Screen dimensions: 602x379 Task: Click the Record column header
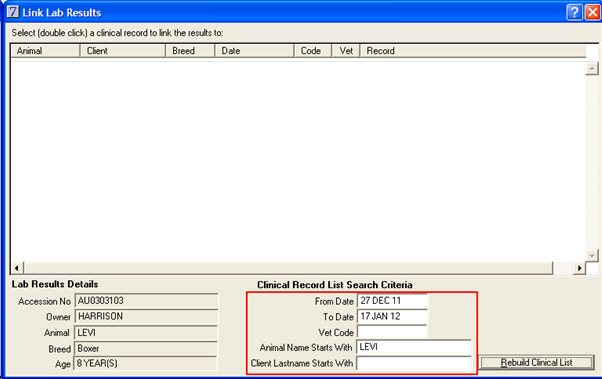[473, 51]
